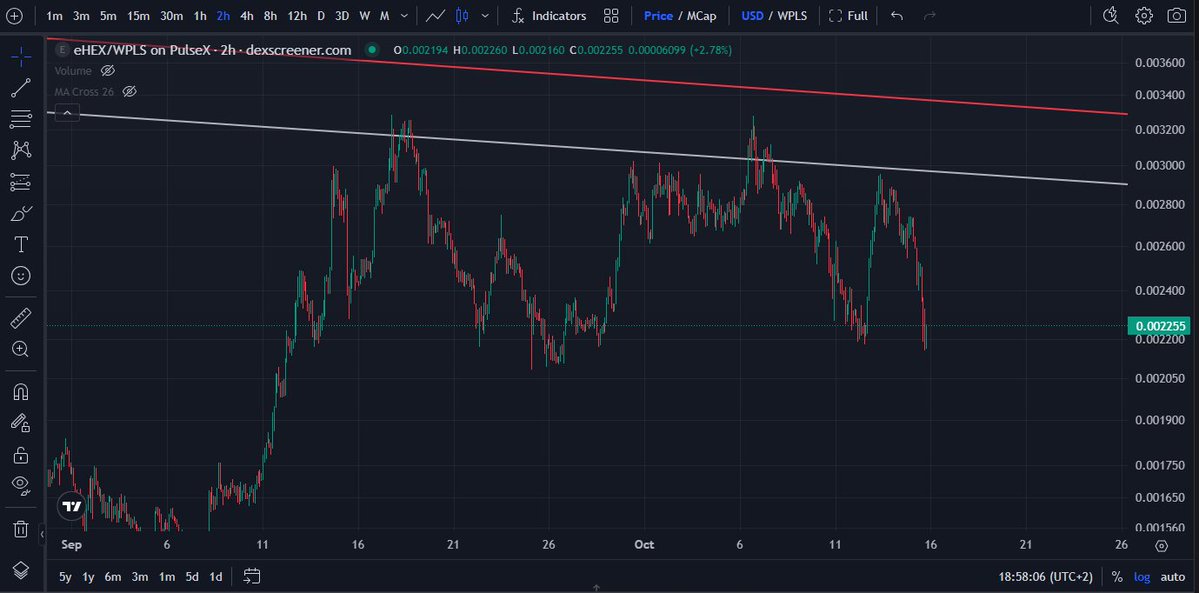Toggle MA Cross 26 indicator visibility
The image size is (1199, 593).
[129, 92]
